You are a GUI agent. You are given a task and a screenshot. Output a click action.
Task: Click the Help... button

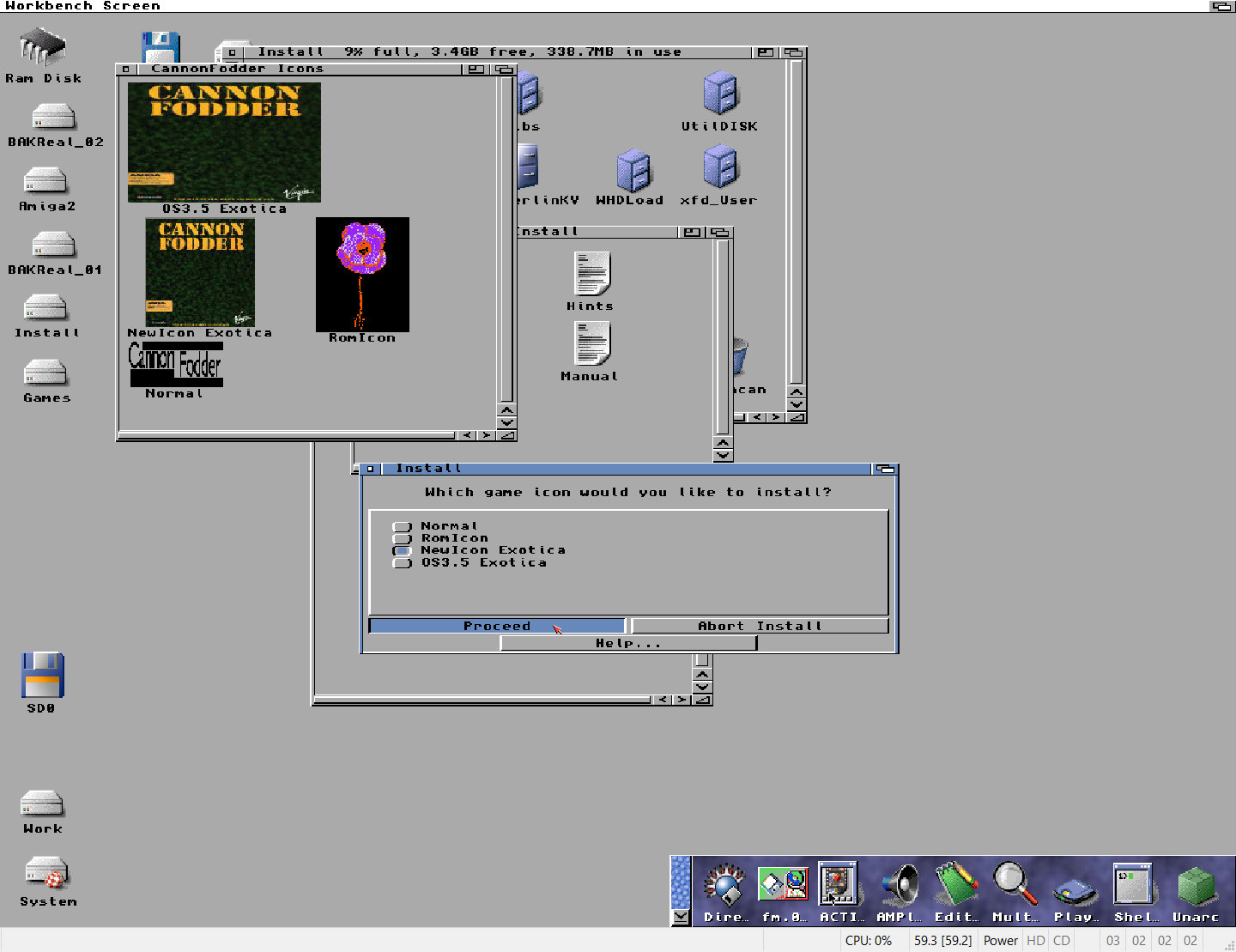pos(628,643)
